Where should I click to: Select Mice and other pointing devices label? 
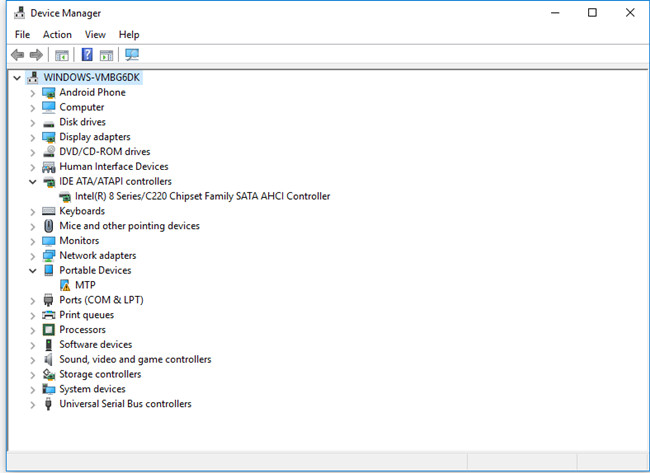coord(129,226)
